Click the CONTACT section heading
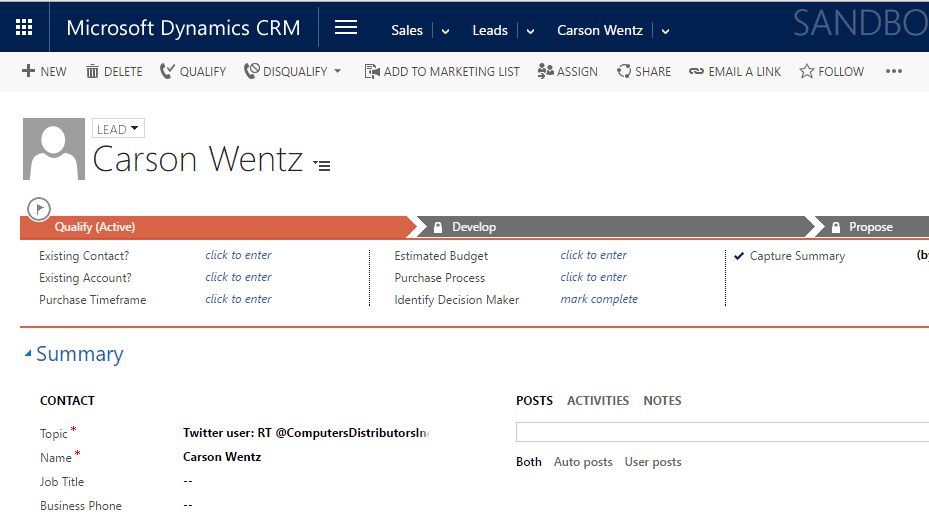Image resolution: width=929 pixels, height=521 pixels. click(67, 401)
